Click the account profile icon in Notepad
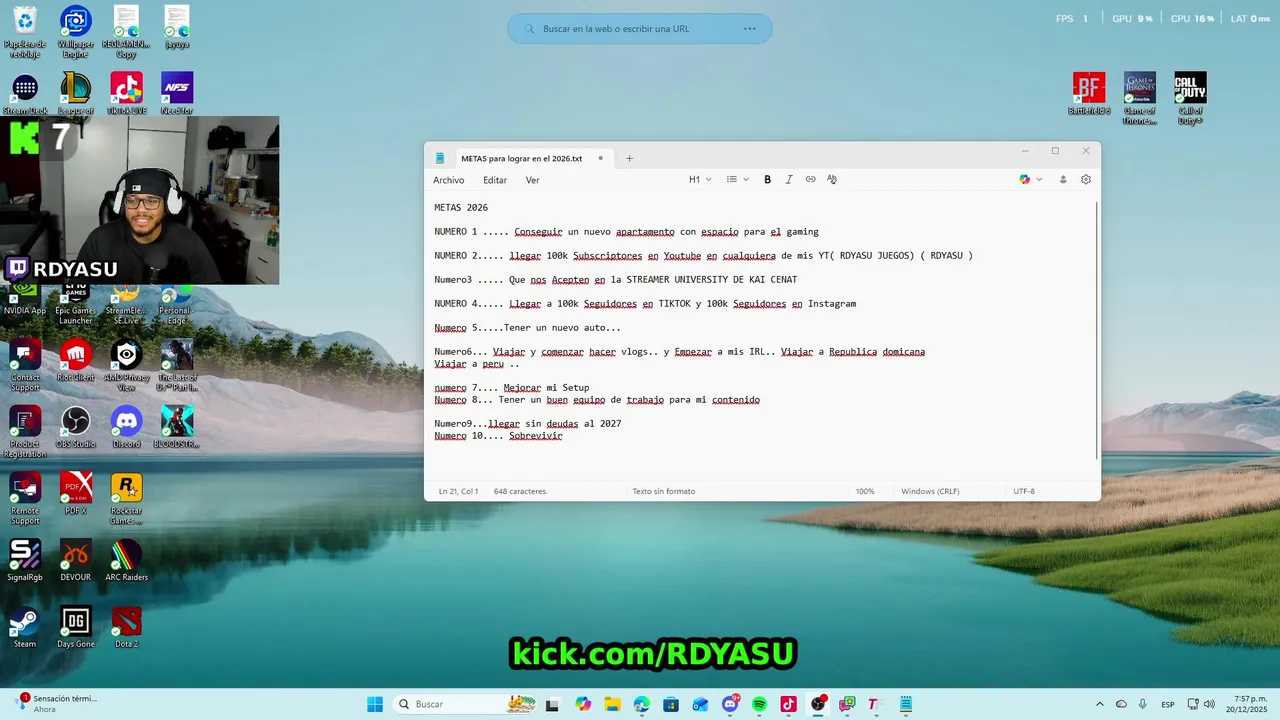This screenshot has height=720, width=1280. [x=1063, y=180]
